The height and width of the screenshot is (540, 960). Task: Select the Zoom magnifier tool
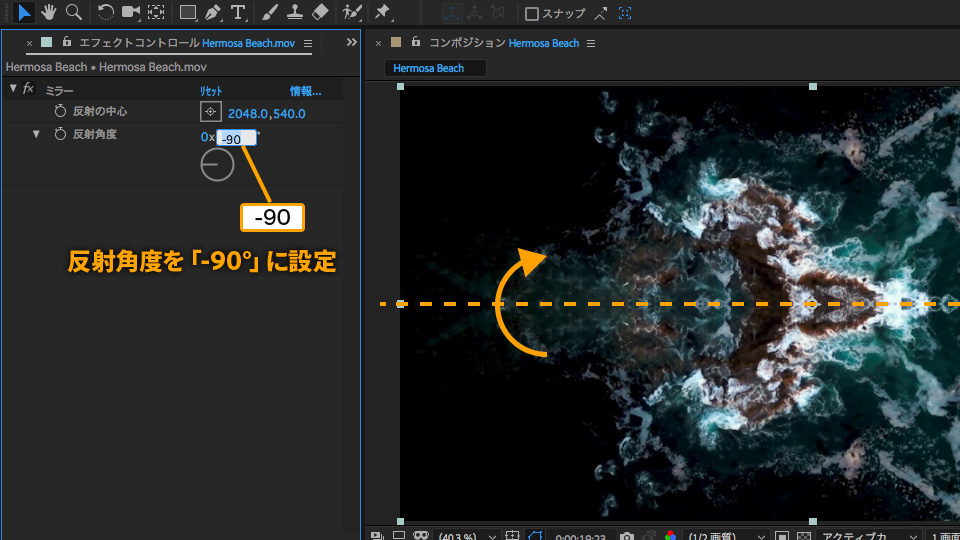tap(74, 12)
